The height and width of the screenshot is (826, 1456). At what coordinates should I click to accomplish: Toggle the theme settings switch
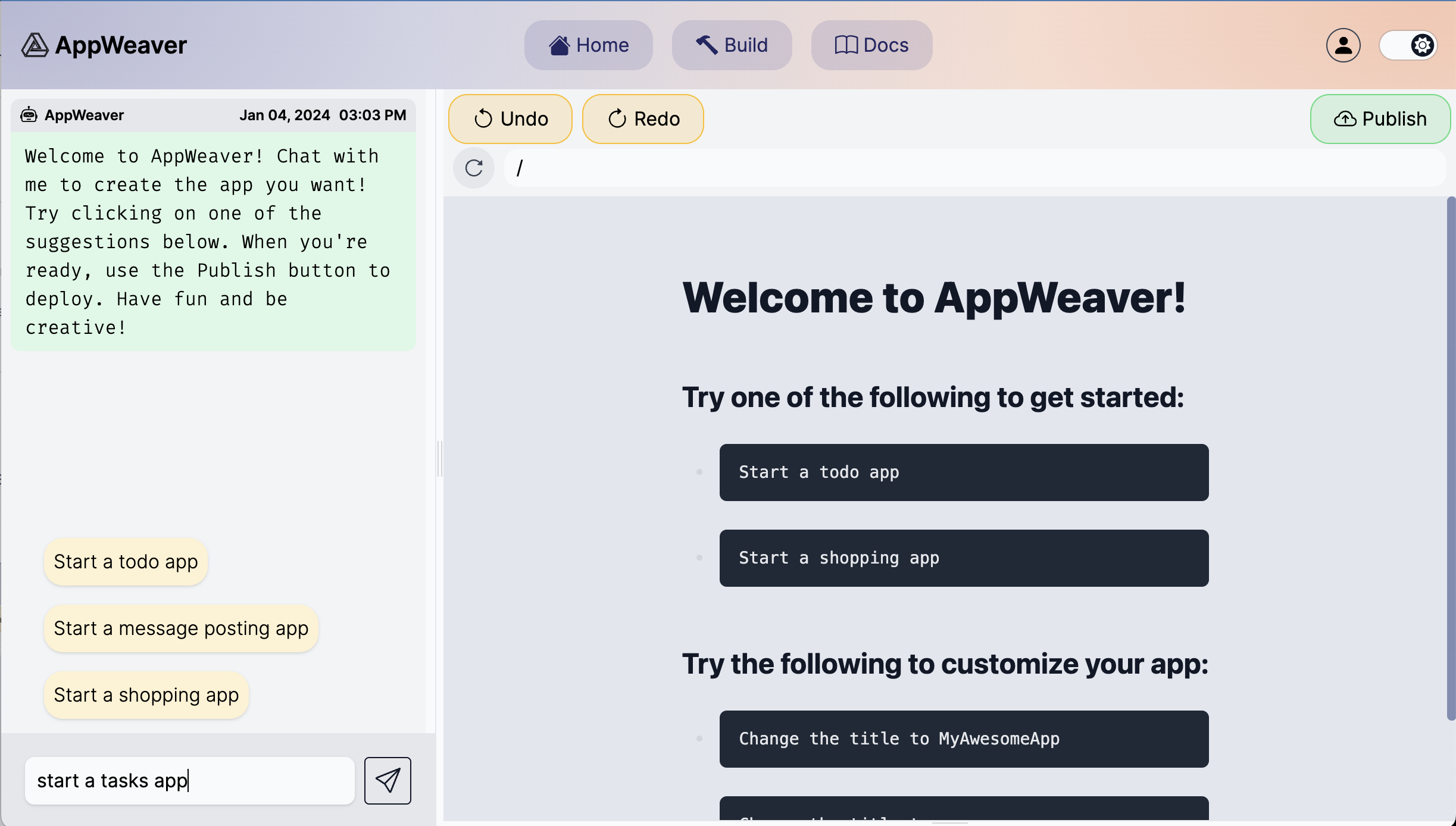point(1408,45)
